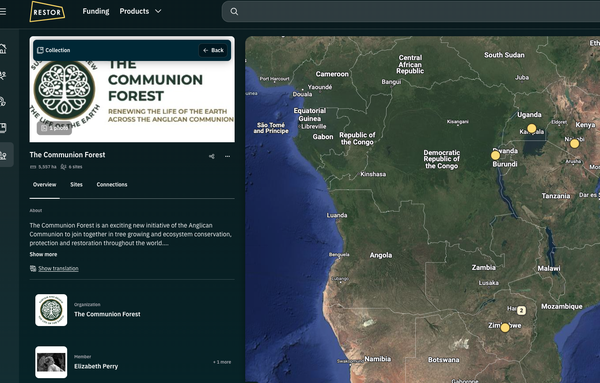Screen dimensions: 600x383
Task: Open The Communion Forest organization thumbnail
Action: coord(51,310)
